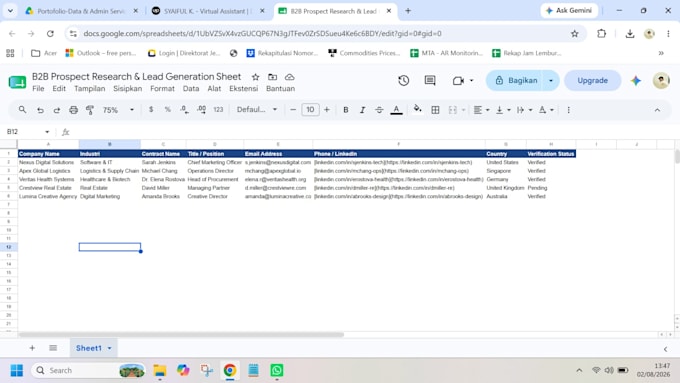Open the Windows Start menu
Image resolution: width=680 pixels, height=383 pixels.
tap(17, 370)
